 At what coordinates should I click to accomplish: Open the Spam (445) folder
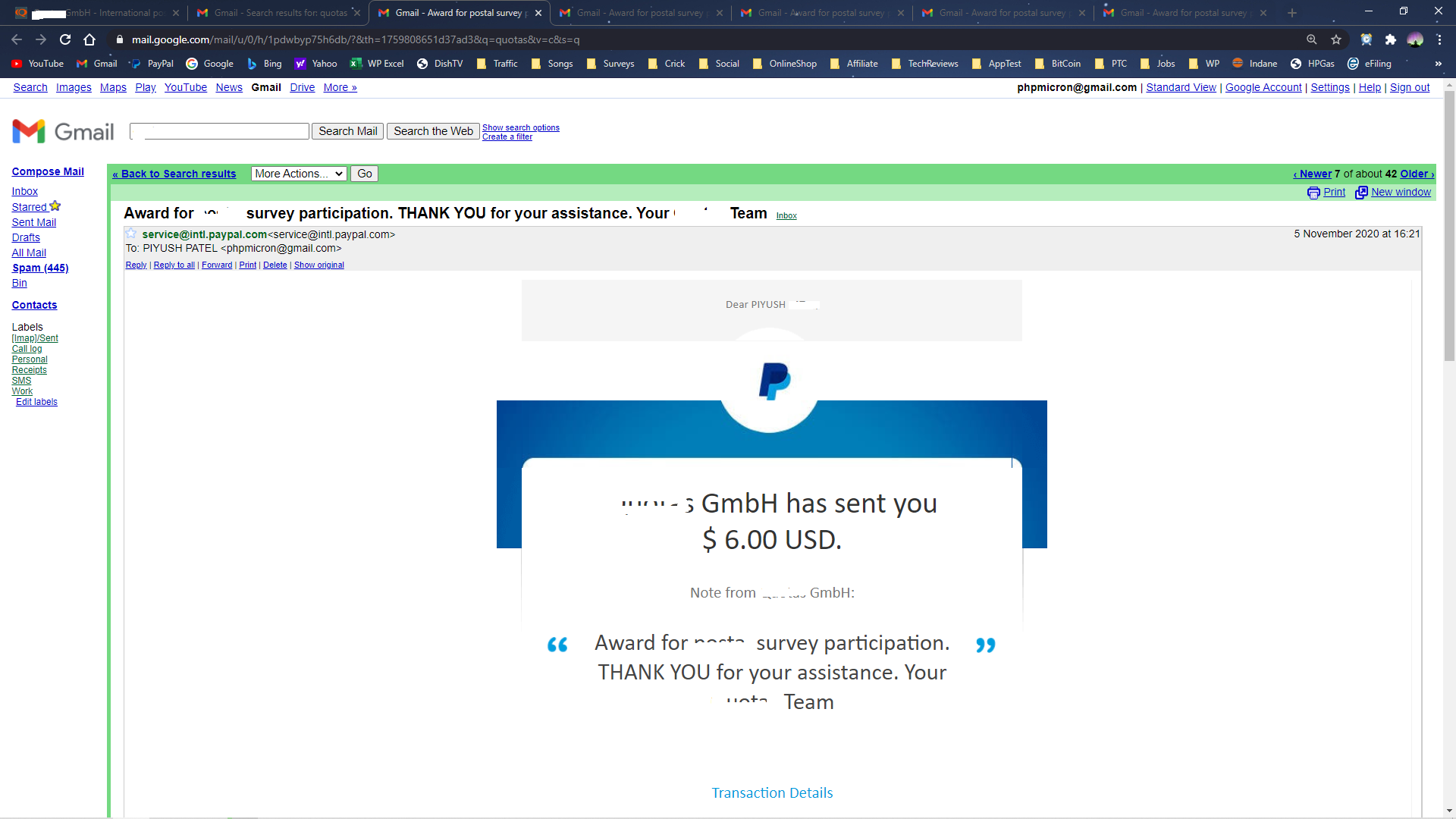point(40,268)
